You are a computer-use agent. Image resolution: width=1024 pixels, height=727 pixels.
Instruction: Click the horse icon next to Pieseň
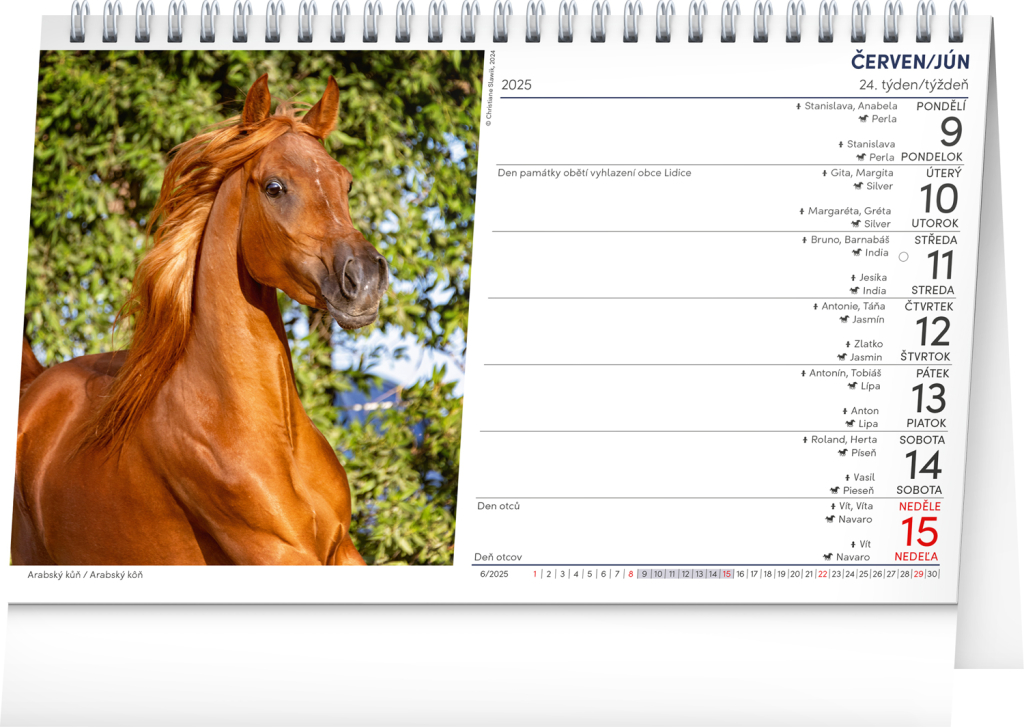[834, 490]
